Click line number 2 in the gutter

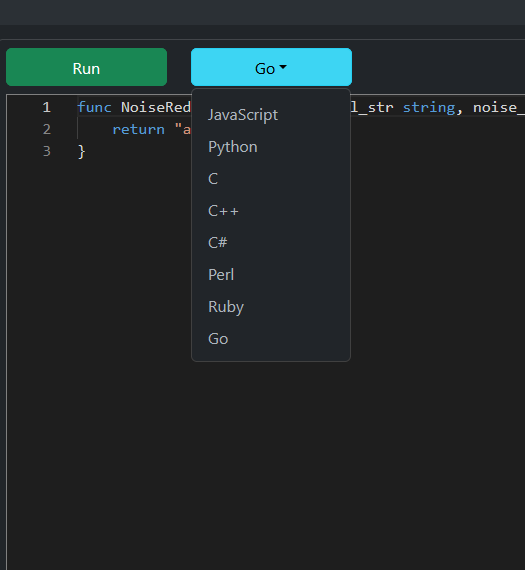click(x=47, y=129)
